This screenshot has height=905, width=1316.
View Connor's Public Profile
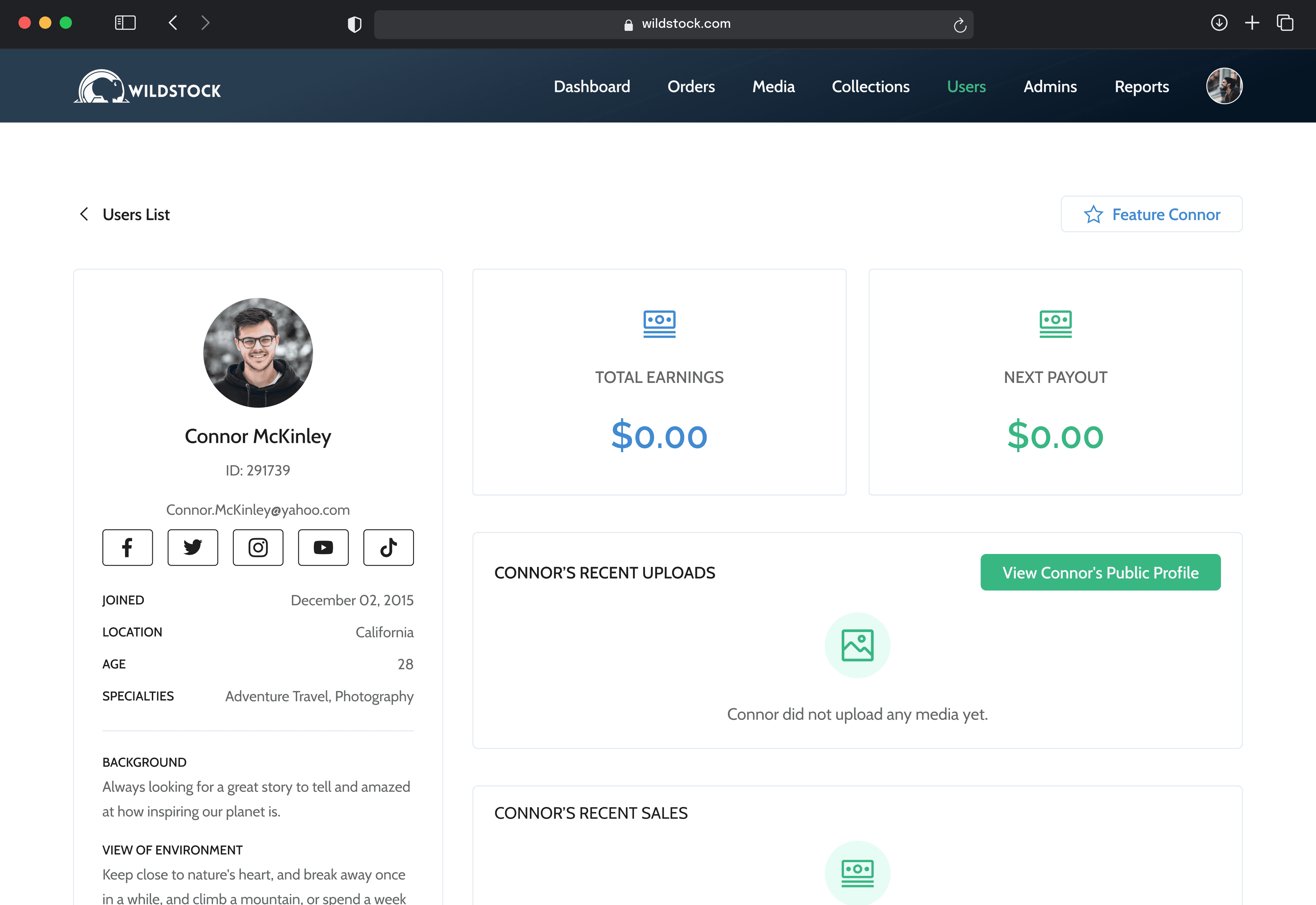(1100, 572)
